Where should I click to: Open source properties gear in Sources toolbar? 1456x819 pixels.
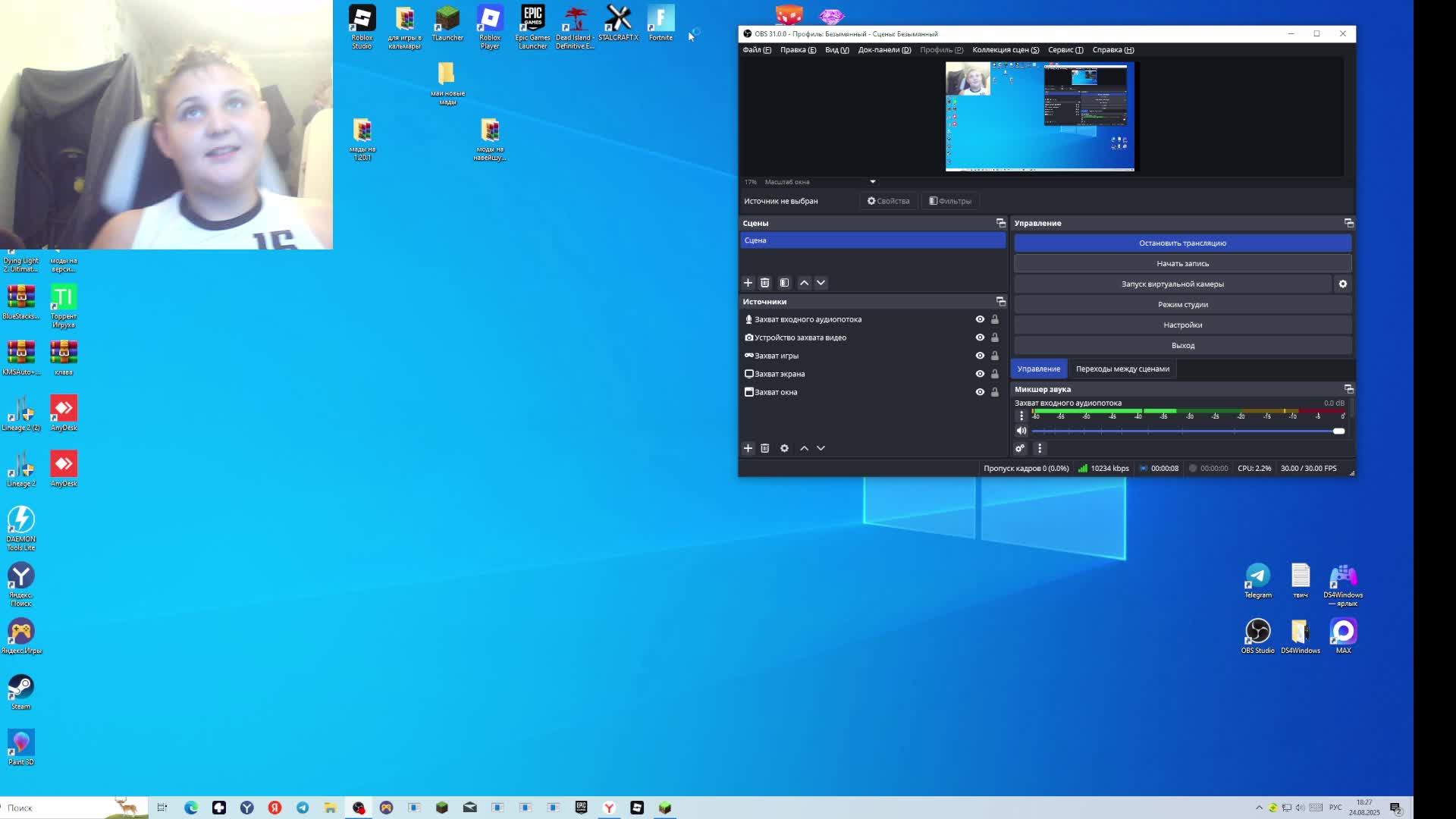click(784, 448)
